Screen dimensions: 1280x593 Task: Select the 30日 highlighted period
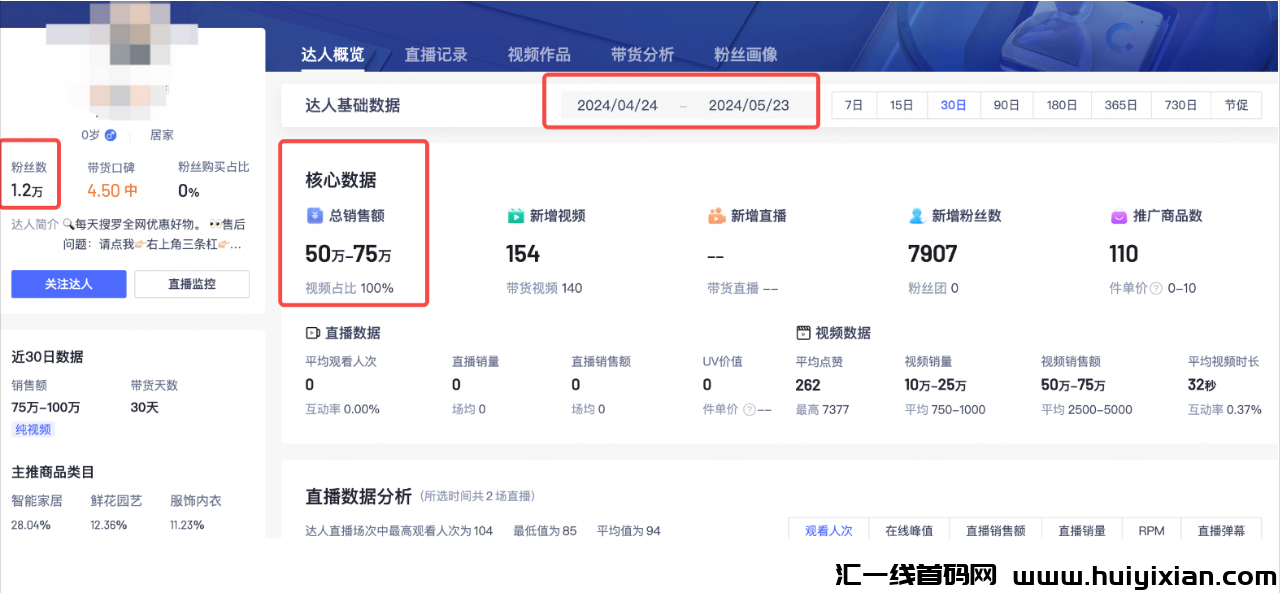[953, 104]
